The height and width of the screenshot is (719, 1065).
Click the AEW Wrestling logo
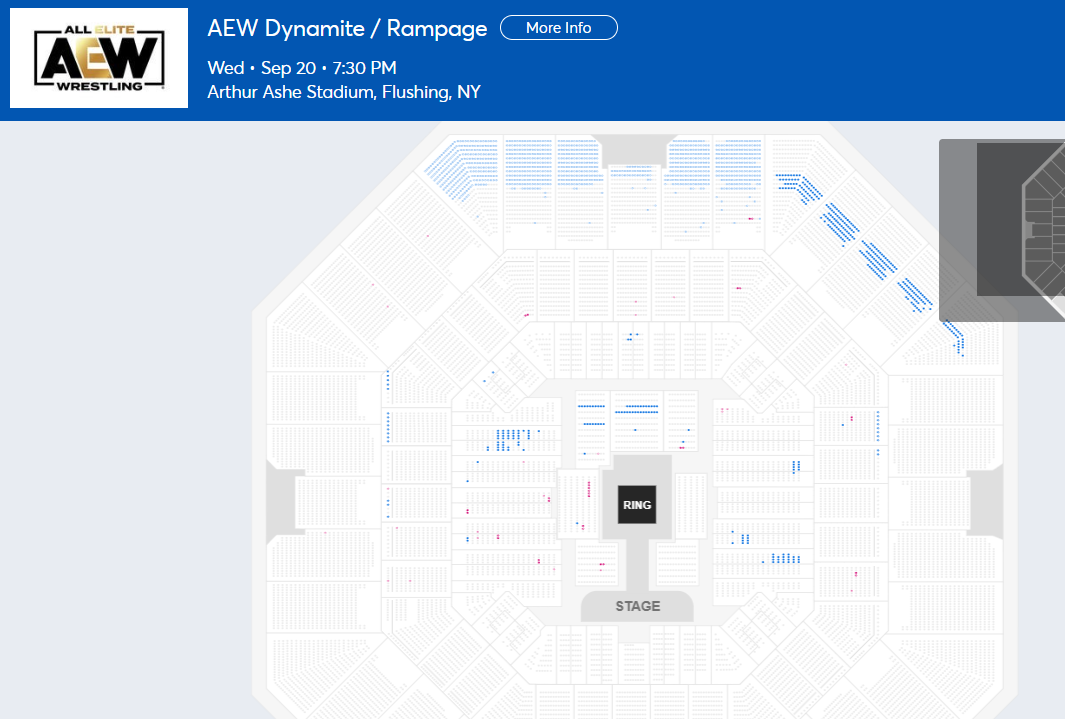pyautogui.click(x=99, y=58)
